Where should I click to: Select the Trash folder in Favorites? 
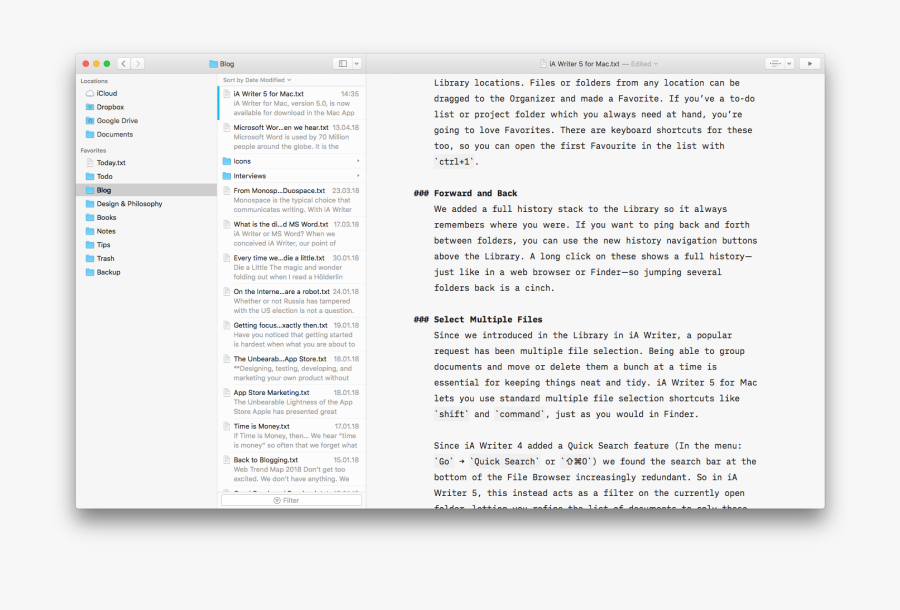click(x=105, y=258)
